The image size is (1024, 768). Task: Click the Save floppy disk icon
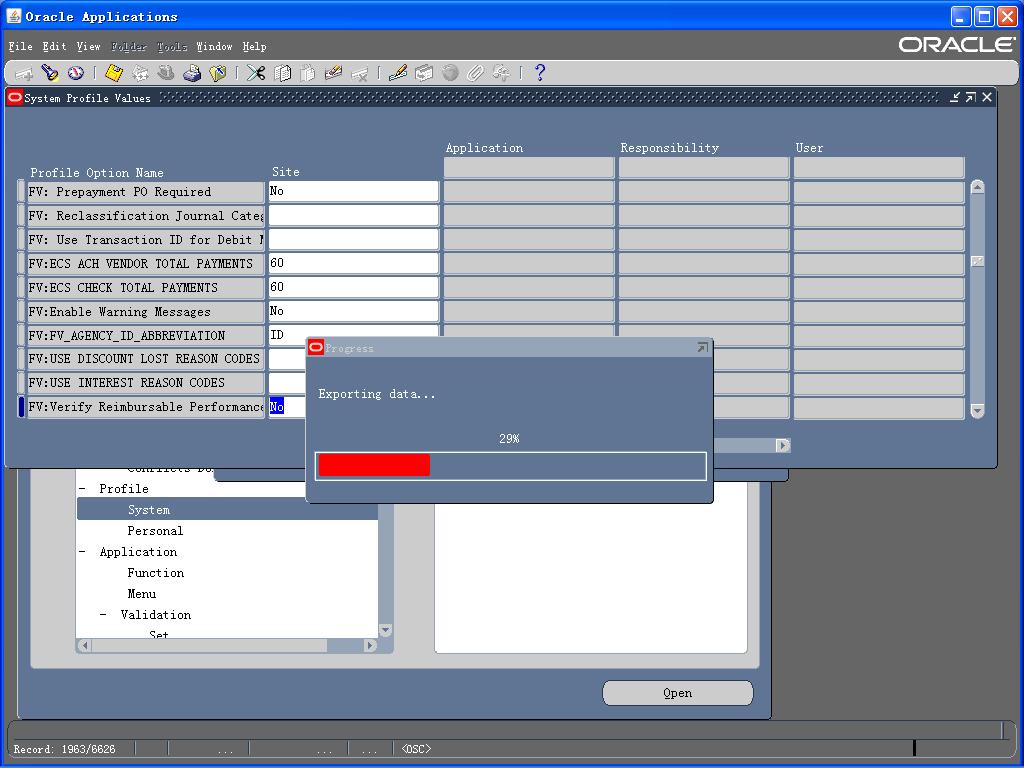click(x=114, y=73)
